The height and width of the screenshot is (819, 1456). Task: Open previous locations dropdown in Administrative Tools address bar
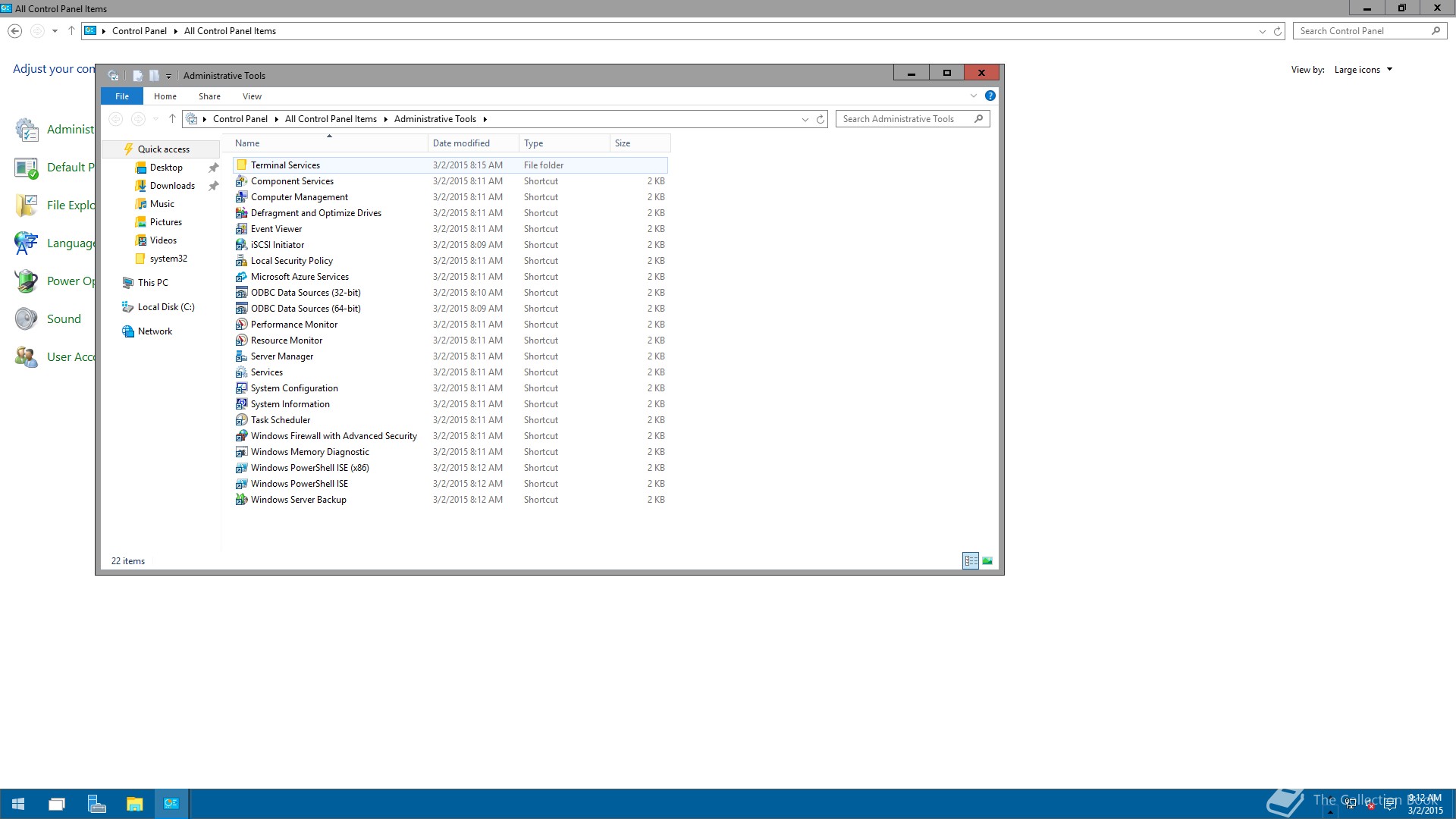[805, 119]
